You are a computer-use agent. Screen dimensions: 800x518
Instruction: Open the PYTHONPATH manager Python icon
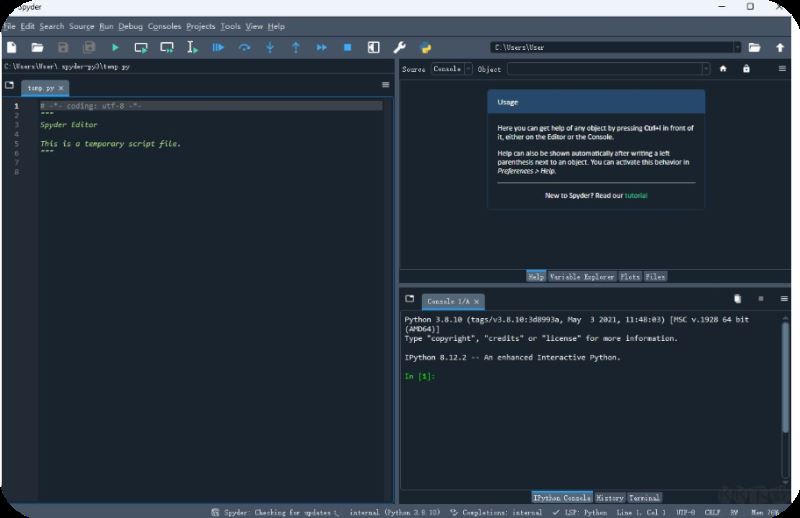point(426,47)
